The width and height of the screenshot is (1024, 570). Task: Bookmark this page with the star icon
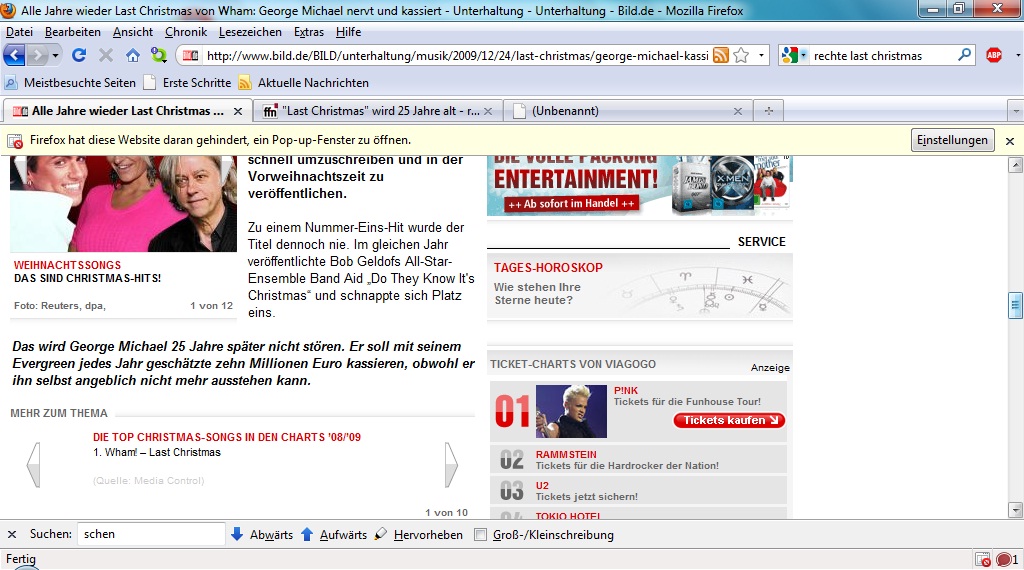pos(741,55)
